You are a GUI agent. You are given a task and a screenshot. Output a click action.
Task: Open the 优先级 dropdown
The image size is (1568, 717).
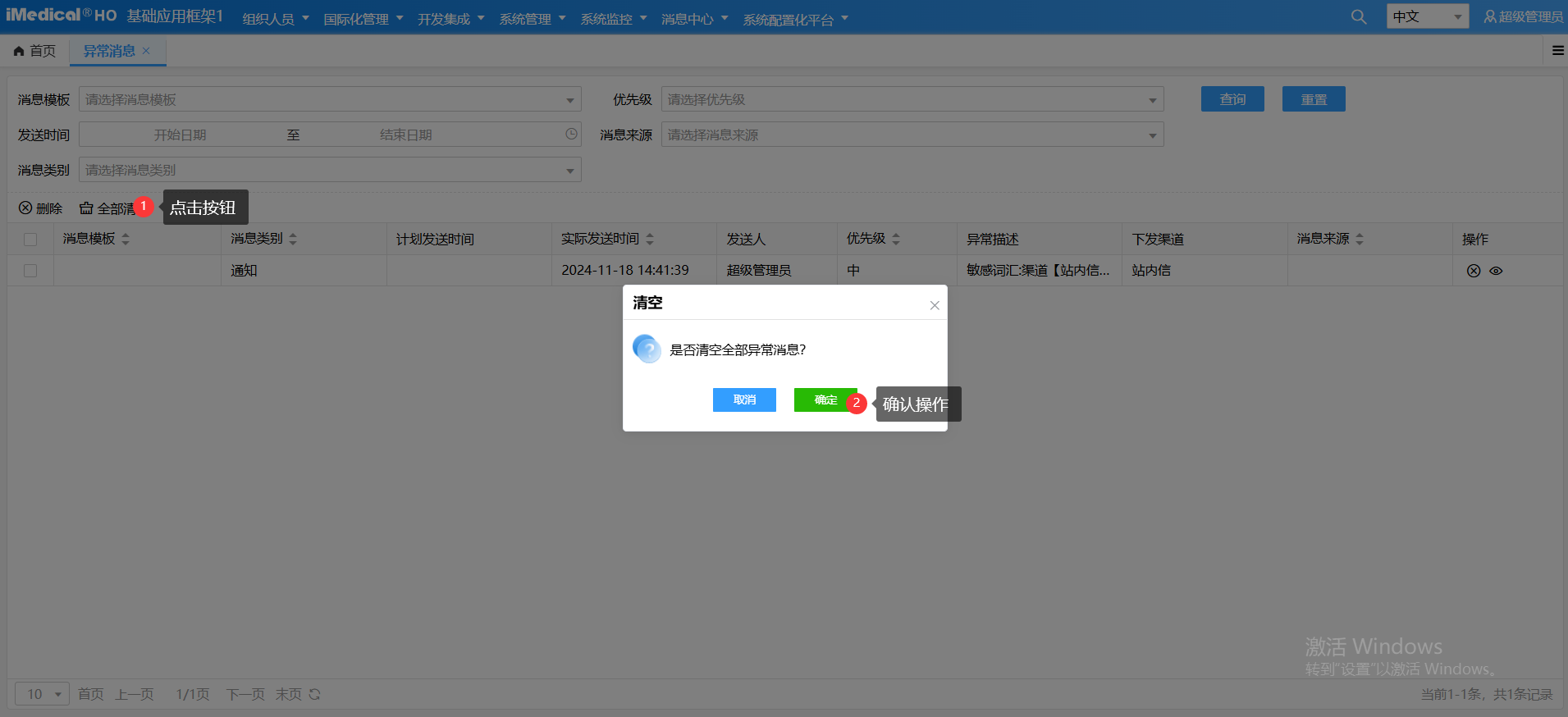[x=1152, y=100]
